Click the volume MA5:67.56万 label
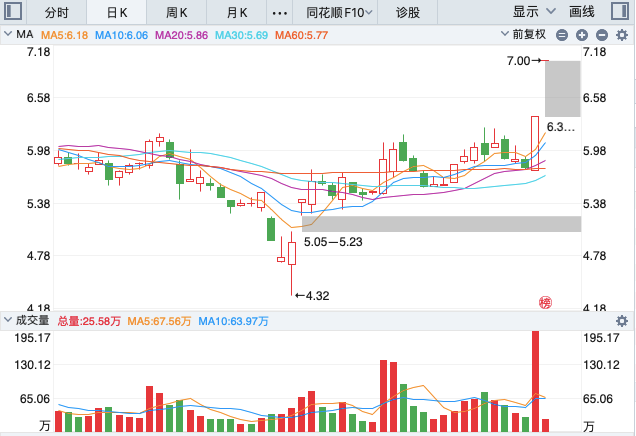Screen dimensions: 636x436 point(159,322)
